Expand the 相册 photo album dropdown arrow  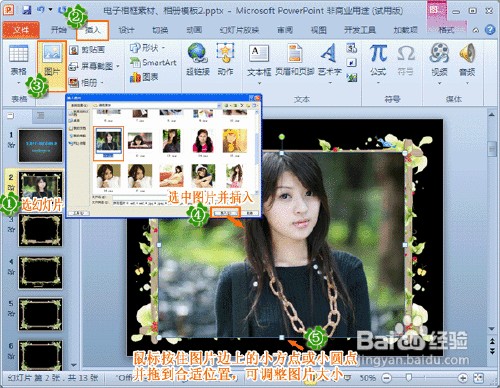[x=102, y=82]
